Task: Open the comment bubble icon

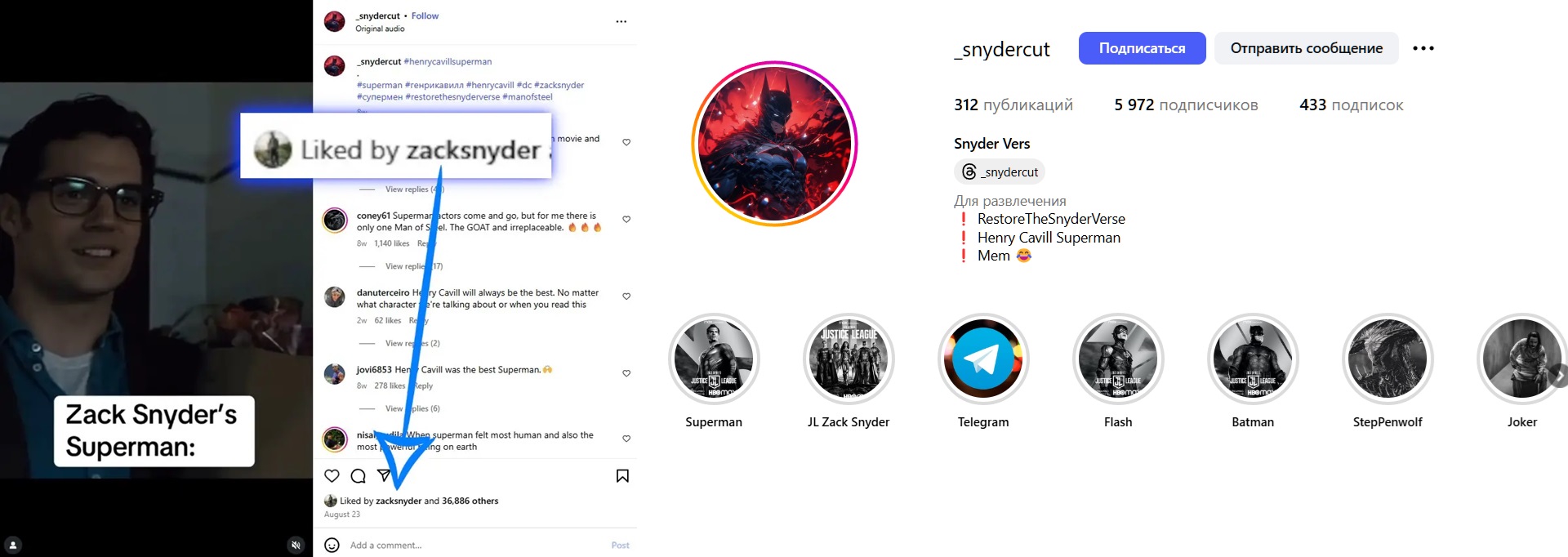Action: [358, 476]
